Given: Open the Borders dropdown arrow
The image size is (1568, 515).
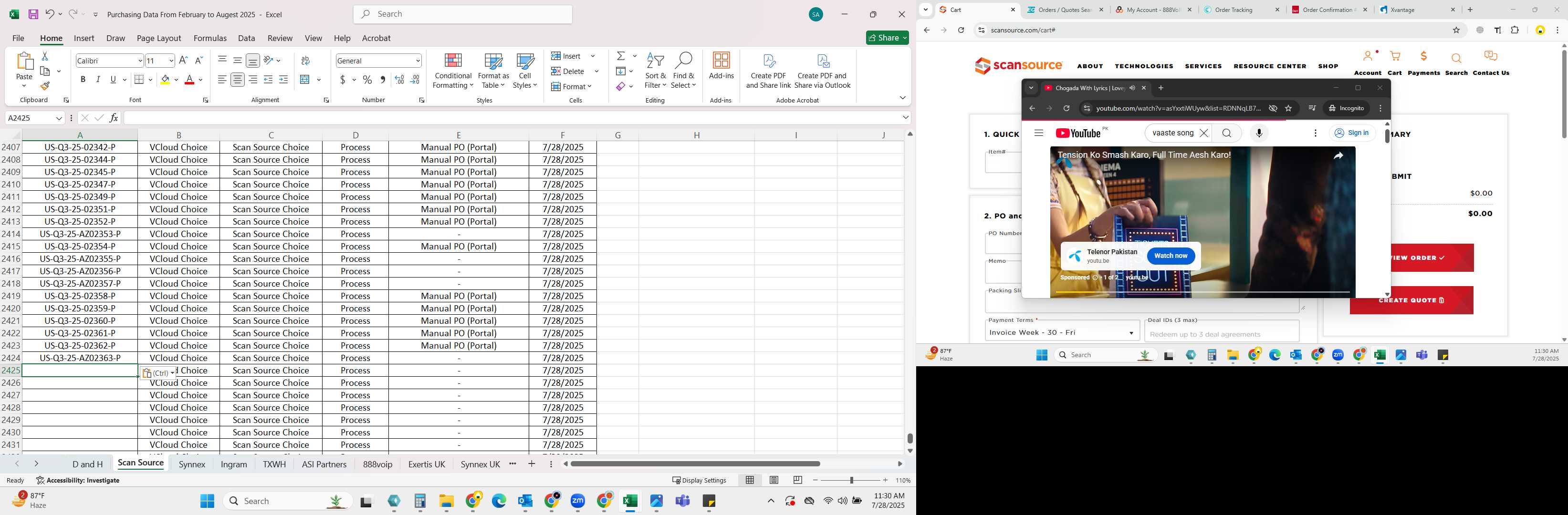Looking at the screenshot, I should 150,80.
